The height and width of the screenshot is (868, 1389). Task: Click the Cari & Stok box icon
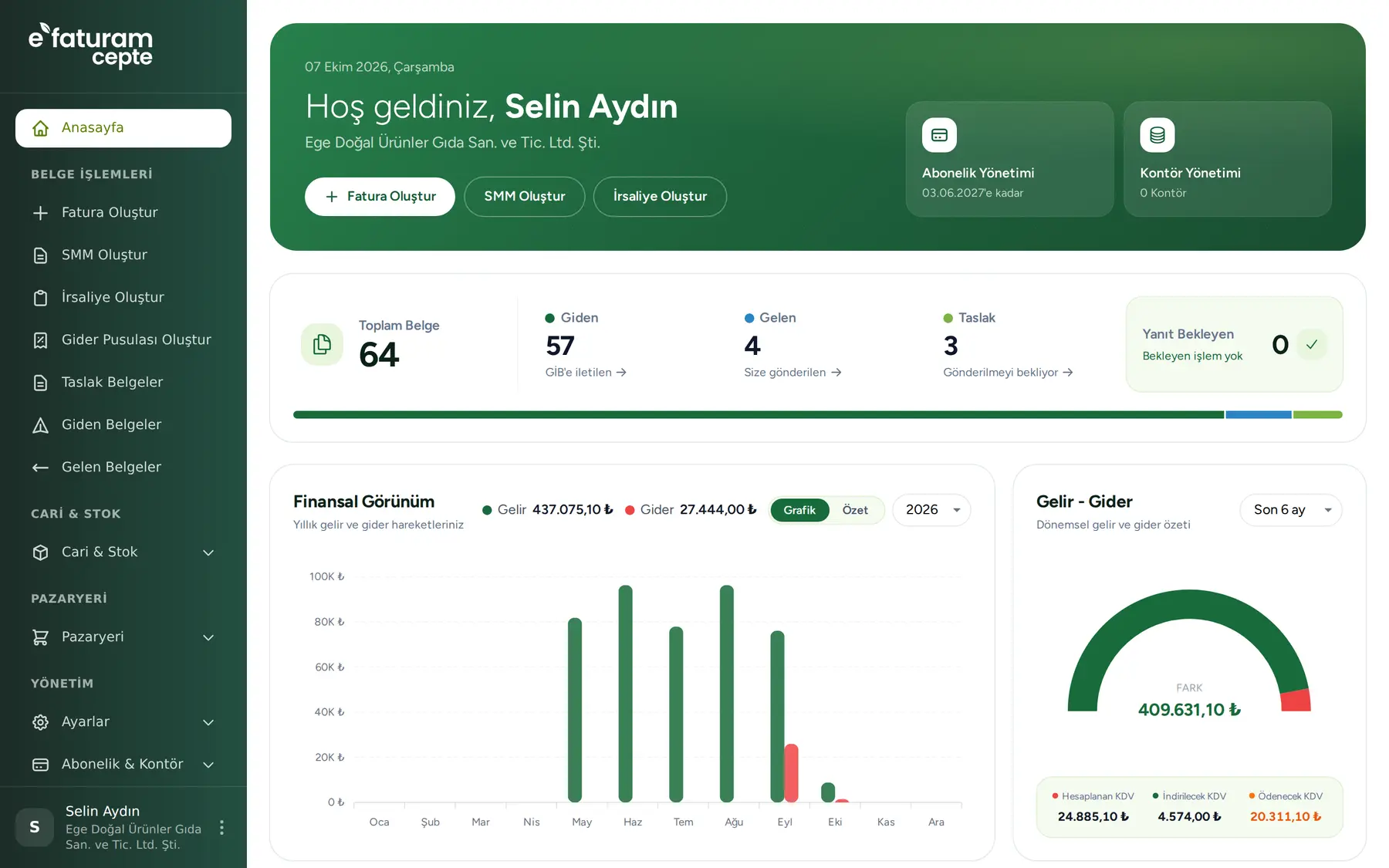(41, 552)
